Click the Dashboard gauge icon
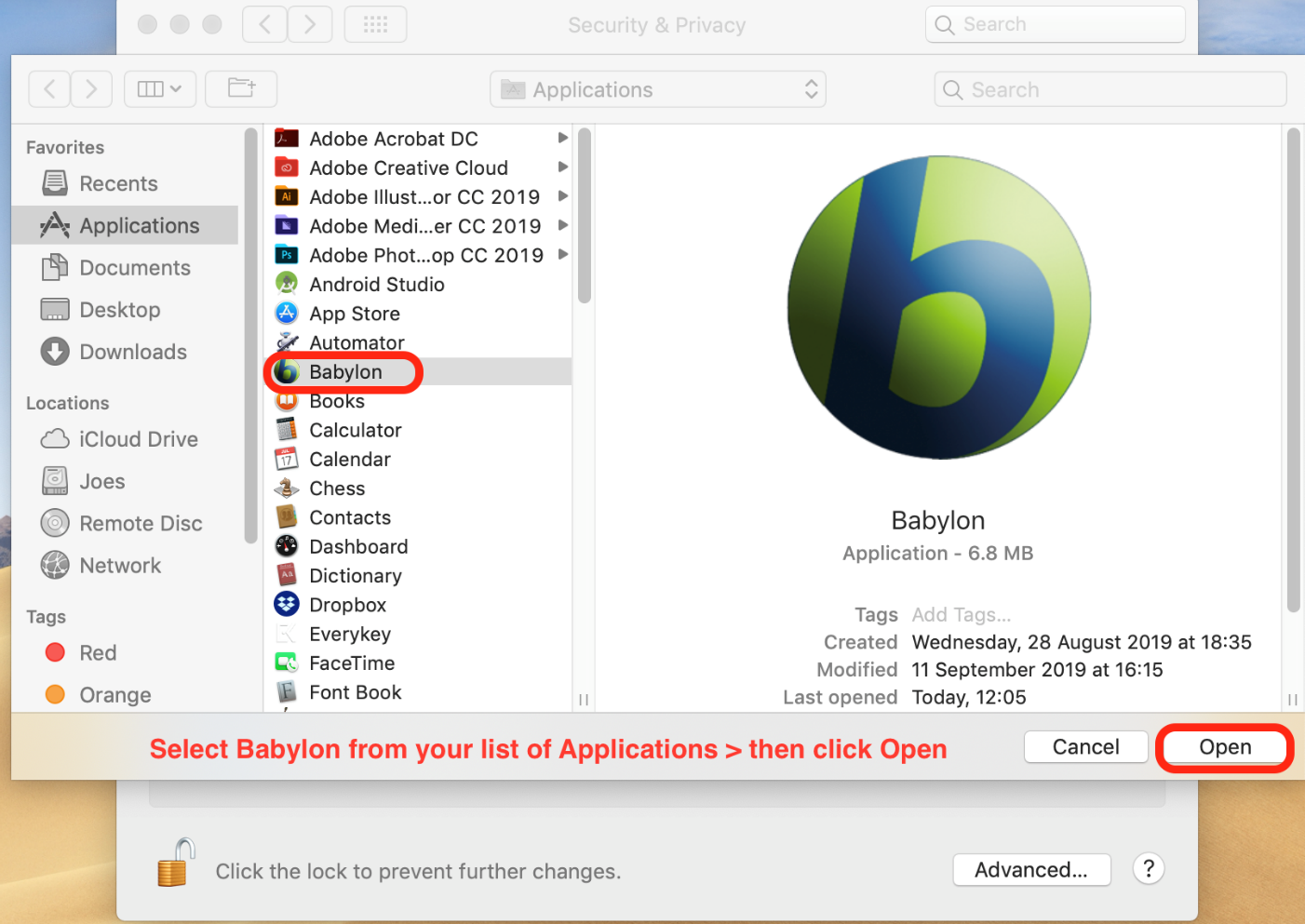Screen dimensions: 1305x924 [x=287, y=546]
